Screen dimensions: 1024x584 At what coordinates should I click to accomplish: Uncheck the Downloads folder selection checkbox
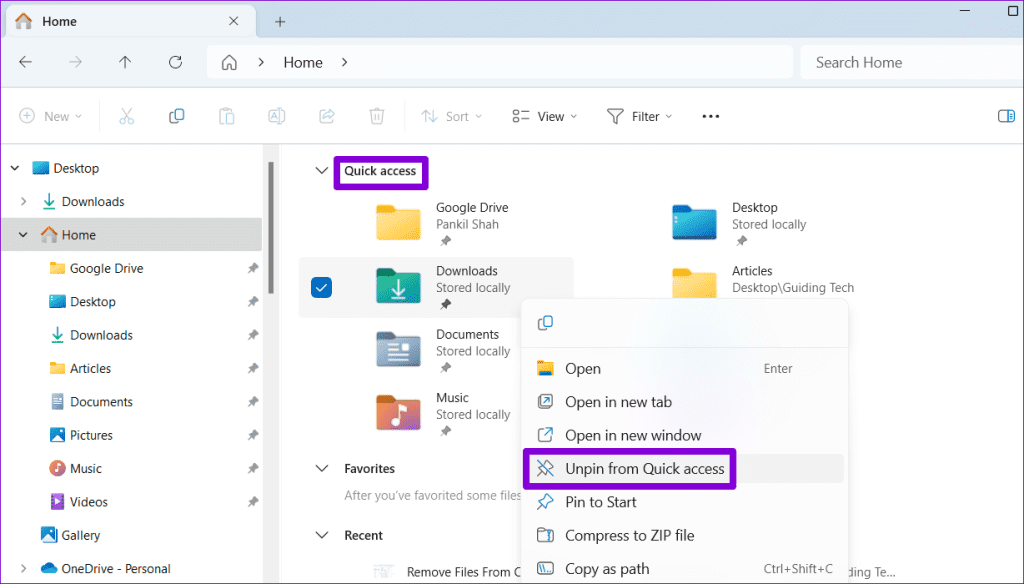coord(321,287)
